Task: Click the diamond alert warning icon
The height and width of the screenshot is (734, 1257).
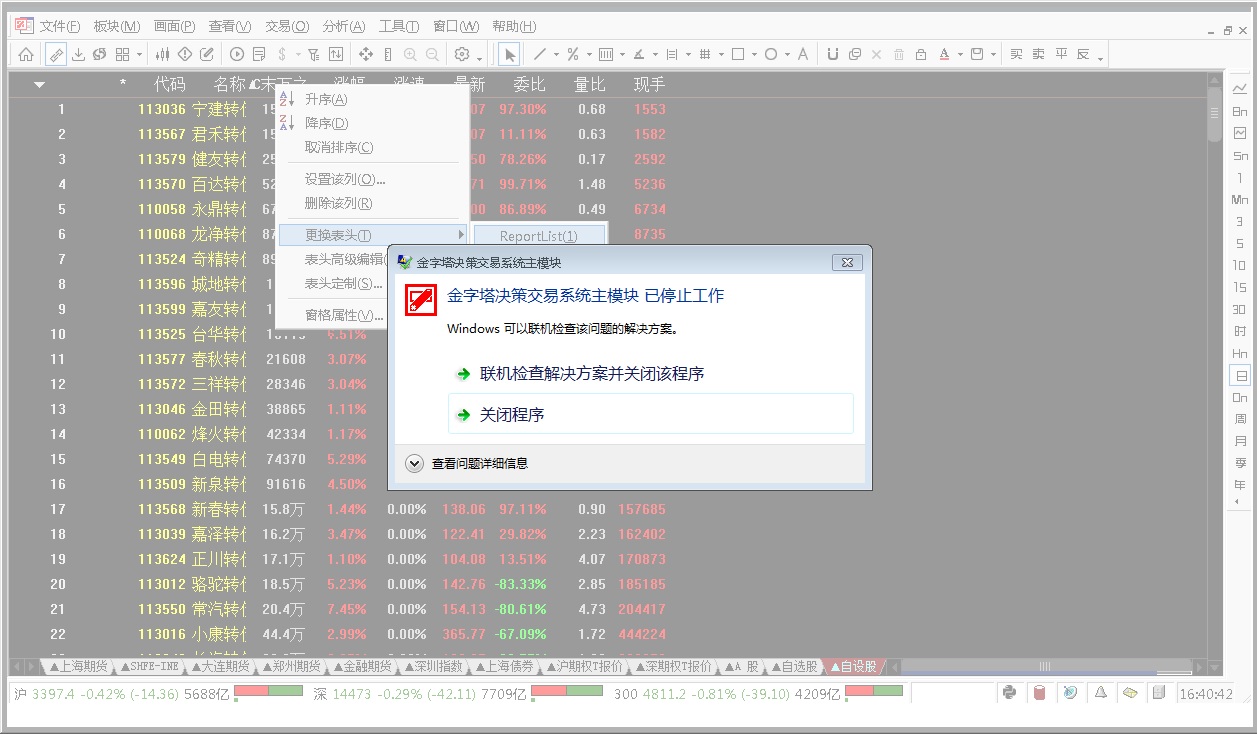Action: [x=185, y=54]
